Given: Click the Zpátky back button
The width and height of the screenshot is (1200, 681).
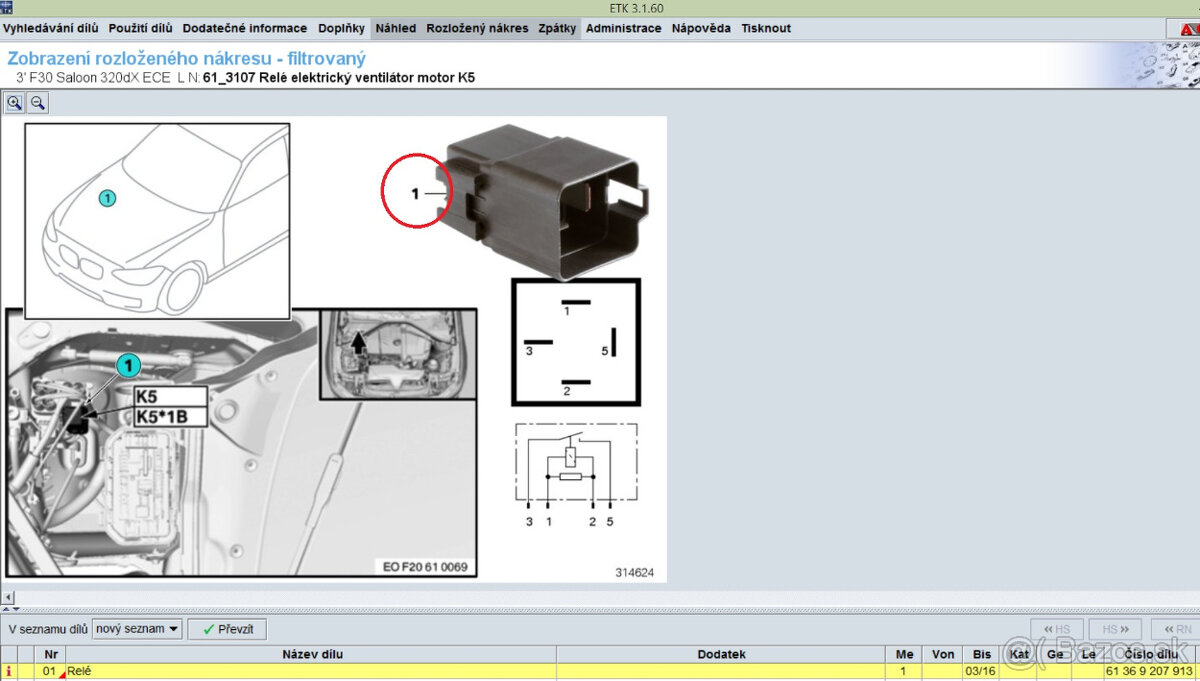Looking at the screenshot, I should point(557,28).
